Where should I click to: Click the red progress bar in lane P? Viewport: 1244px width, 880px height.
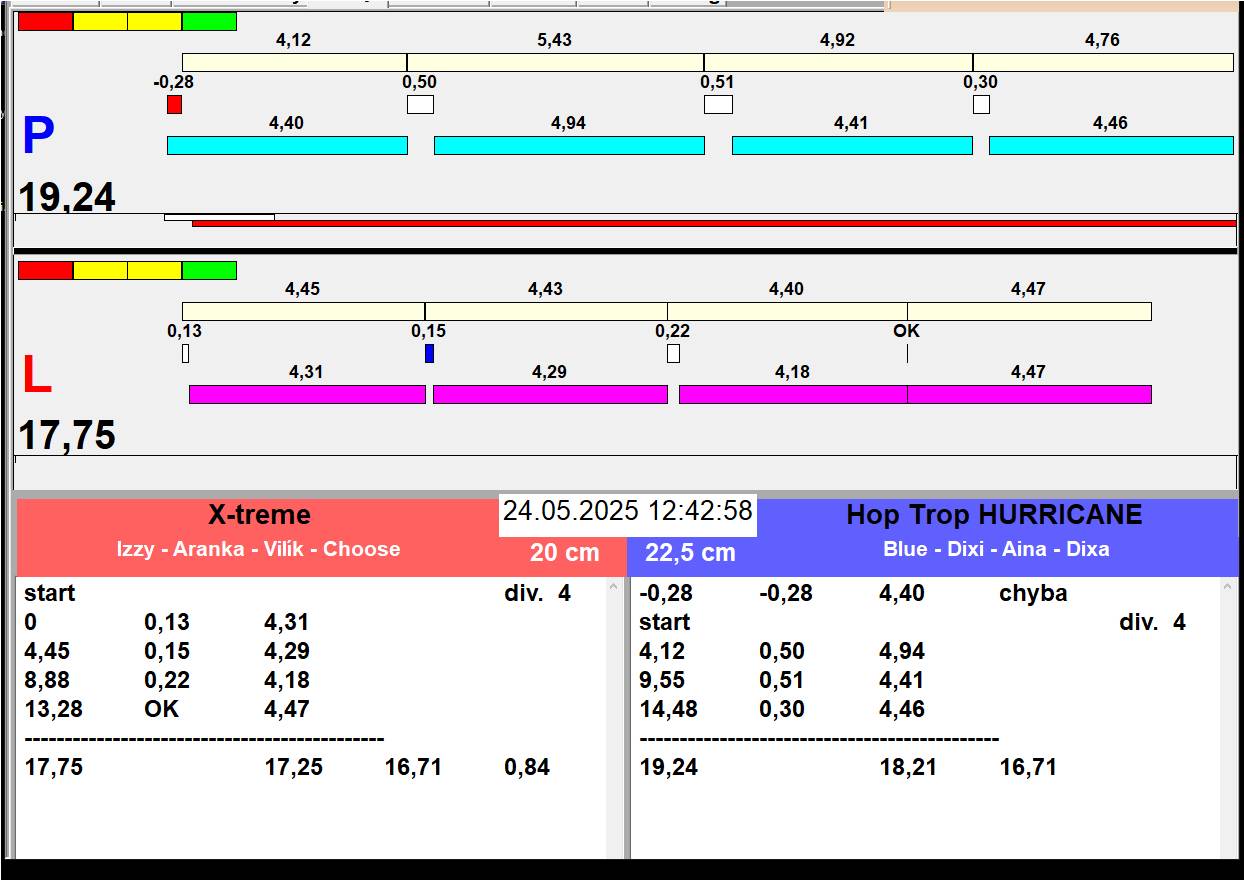(x=713, y=223)
